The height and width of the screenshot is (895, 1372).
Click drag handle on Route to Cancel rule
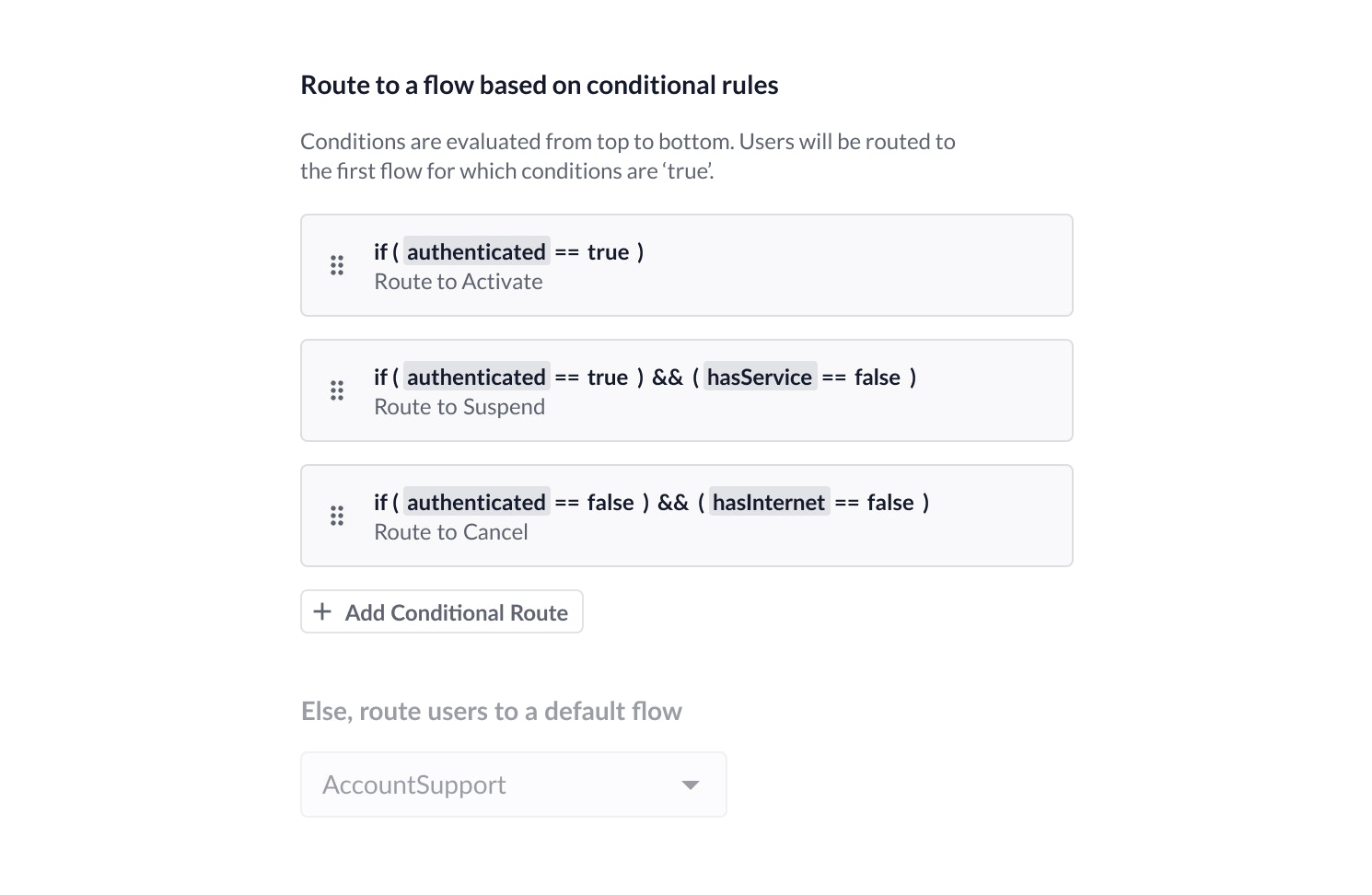click(x=337, y=516)
